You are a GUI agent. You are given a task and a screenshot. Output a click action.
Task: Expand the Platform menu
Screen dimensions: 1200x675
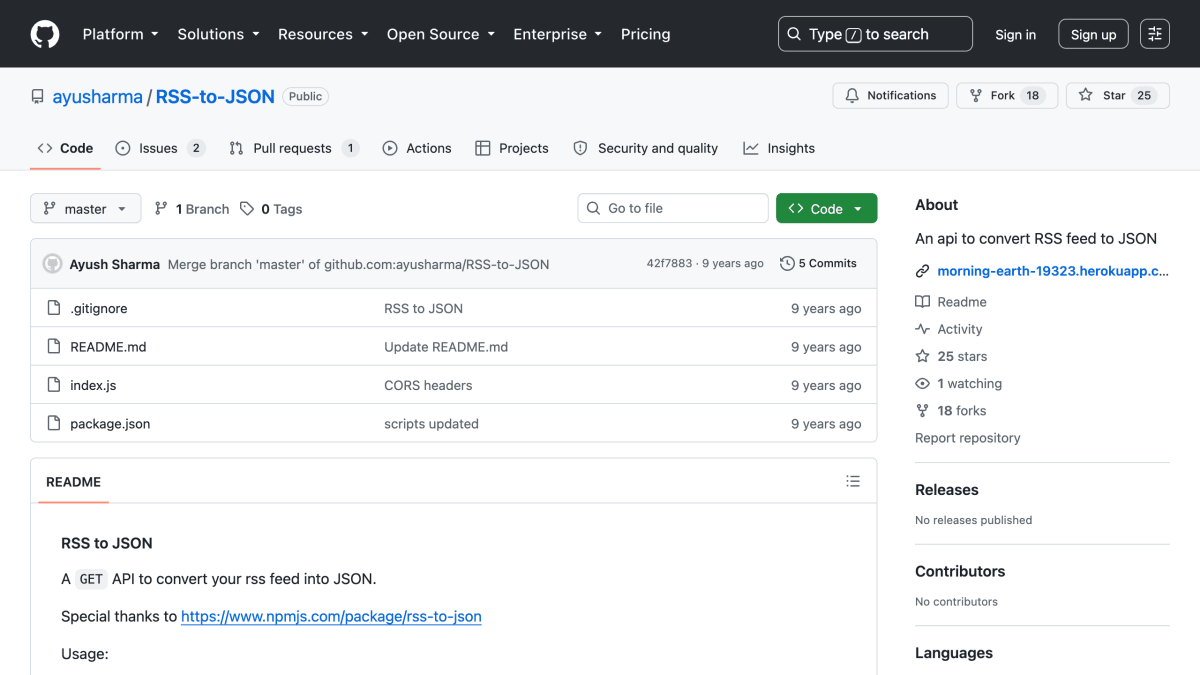click(x=120, y=34)
